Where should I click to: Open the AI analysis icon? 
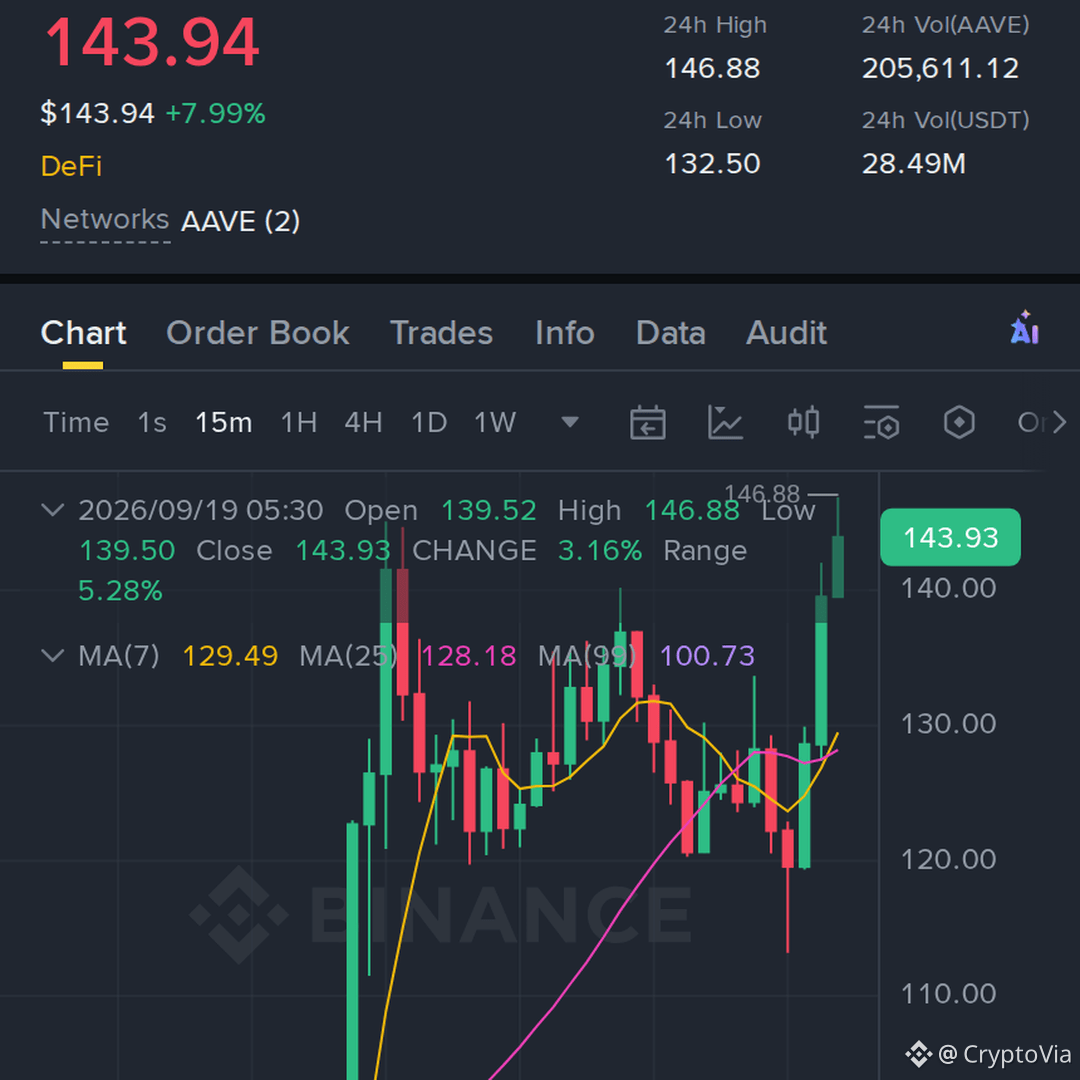click(x=1024, y=329)
